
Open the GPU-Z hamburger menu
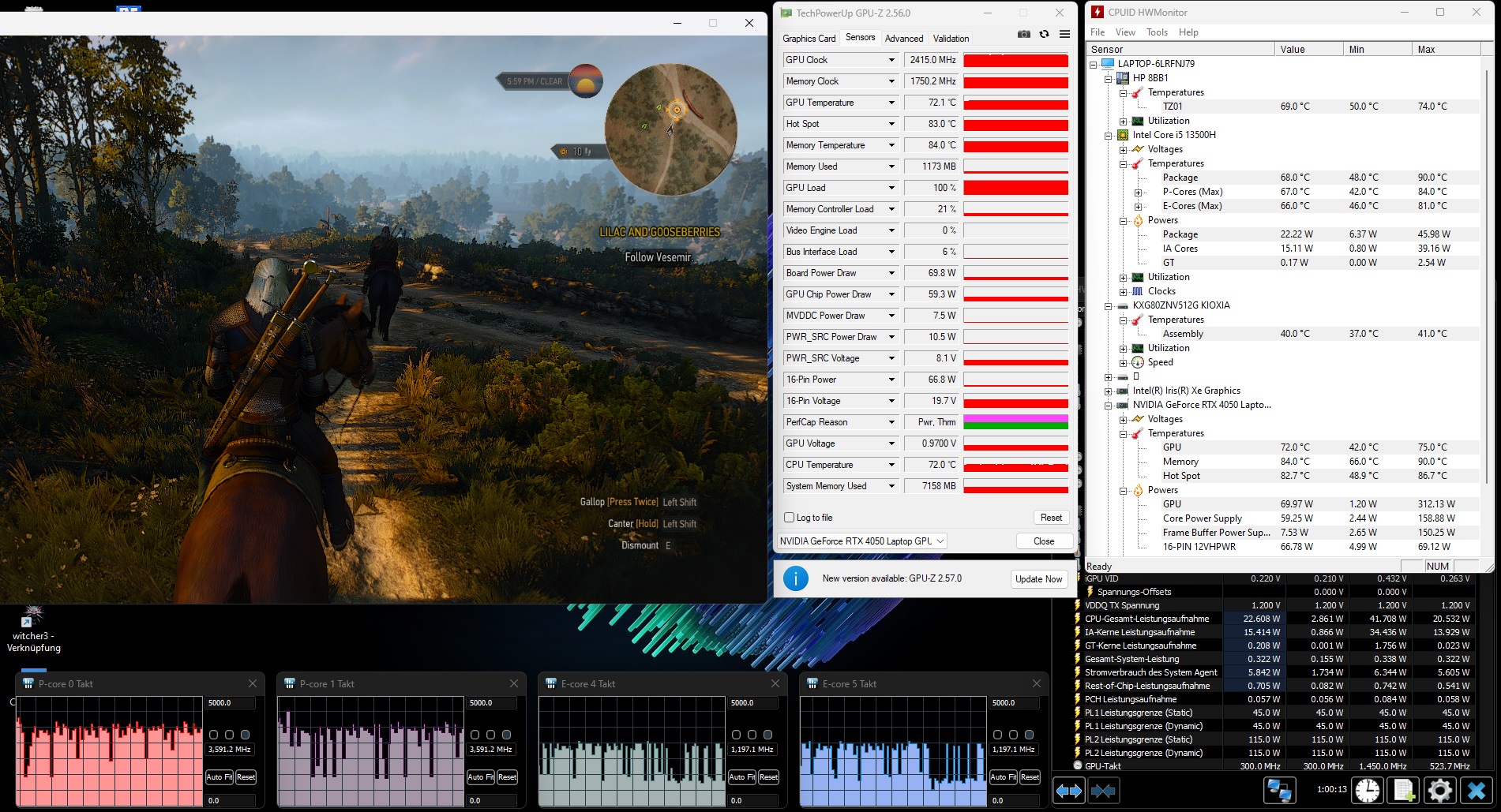point(1064,34)
